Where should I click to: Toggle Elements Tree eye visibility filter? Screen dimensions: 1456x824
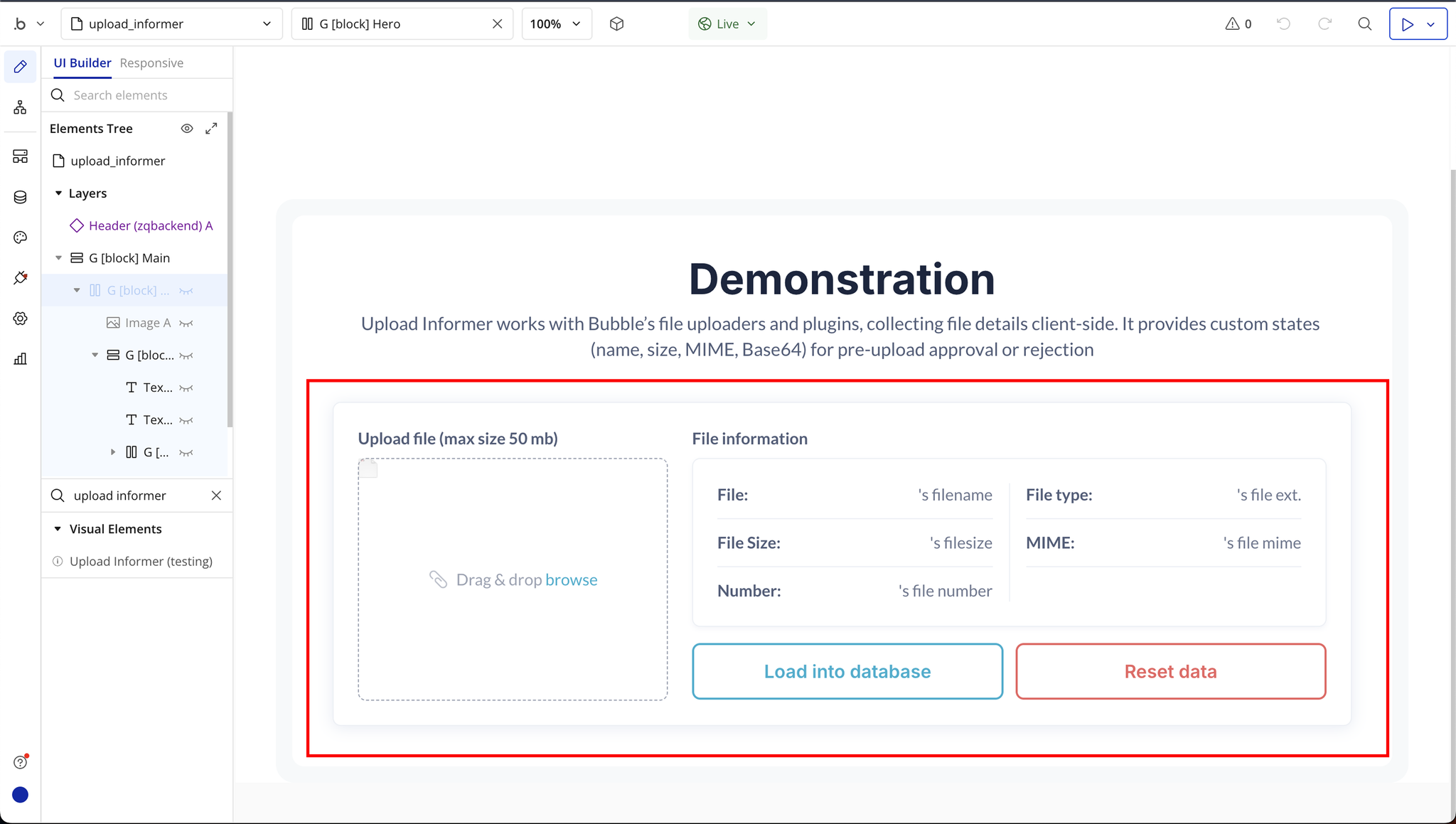(187, 129)
